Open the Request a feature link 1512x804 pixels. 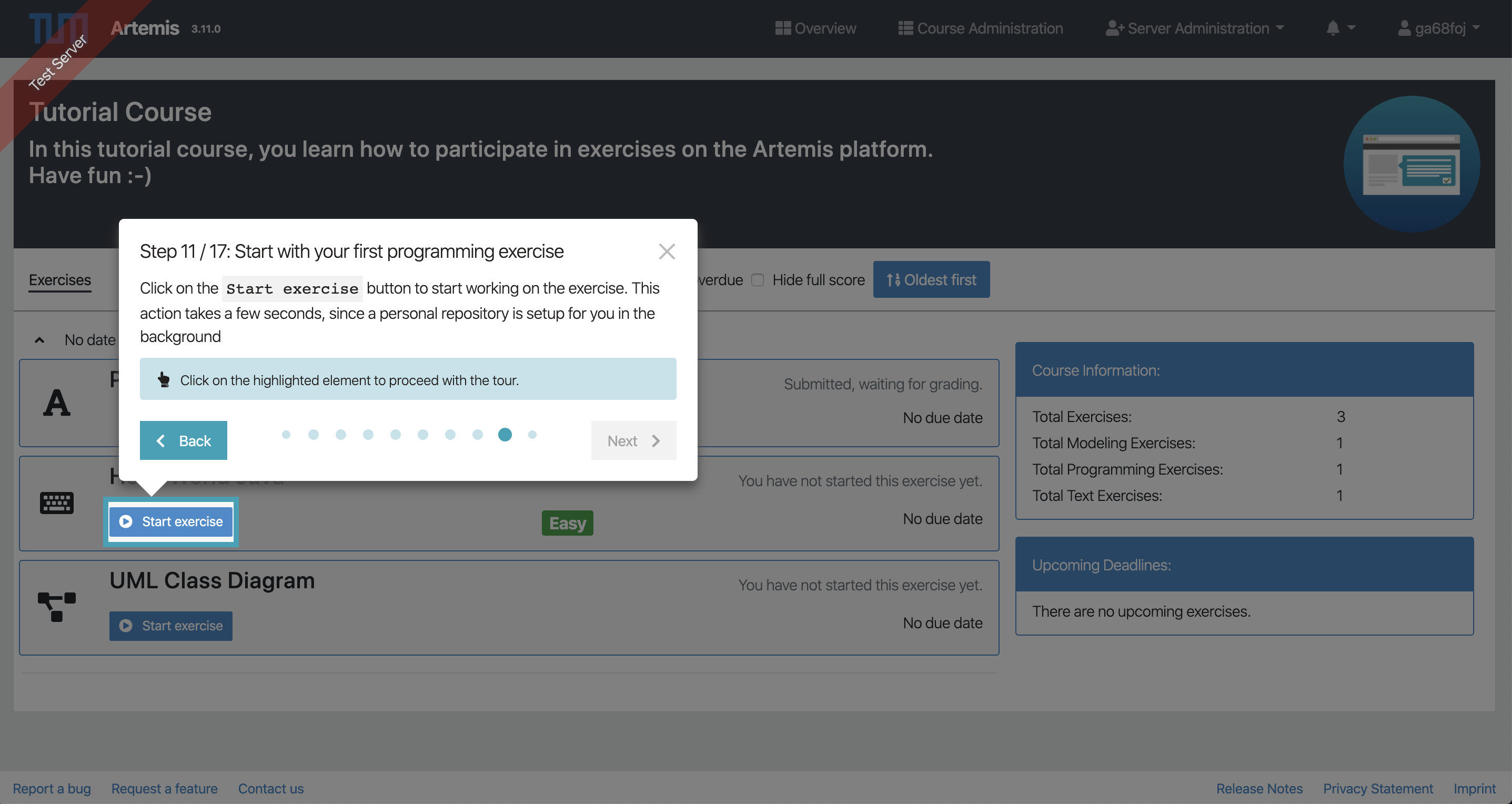click(164, 788)
